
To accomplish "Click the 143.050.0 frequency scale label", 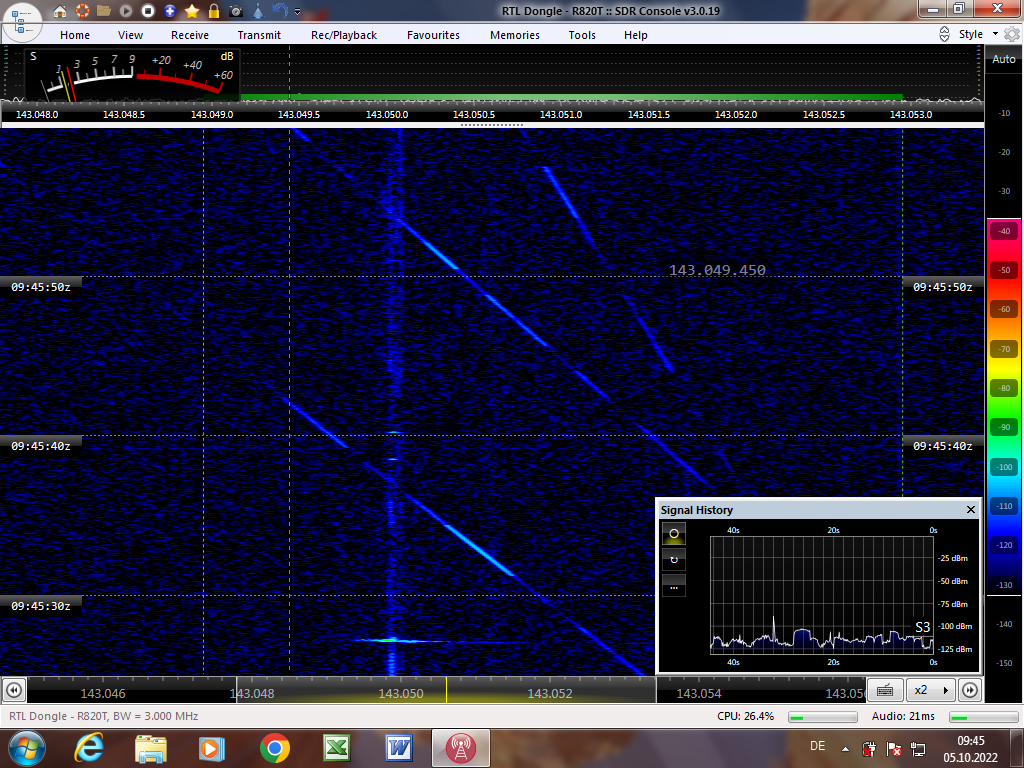I will (x=387, y=114).
